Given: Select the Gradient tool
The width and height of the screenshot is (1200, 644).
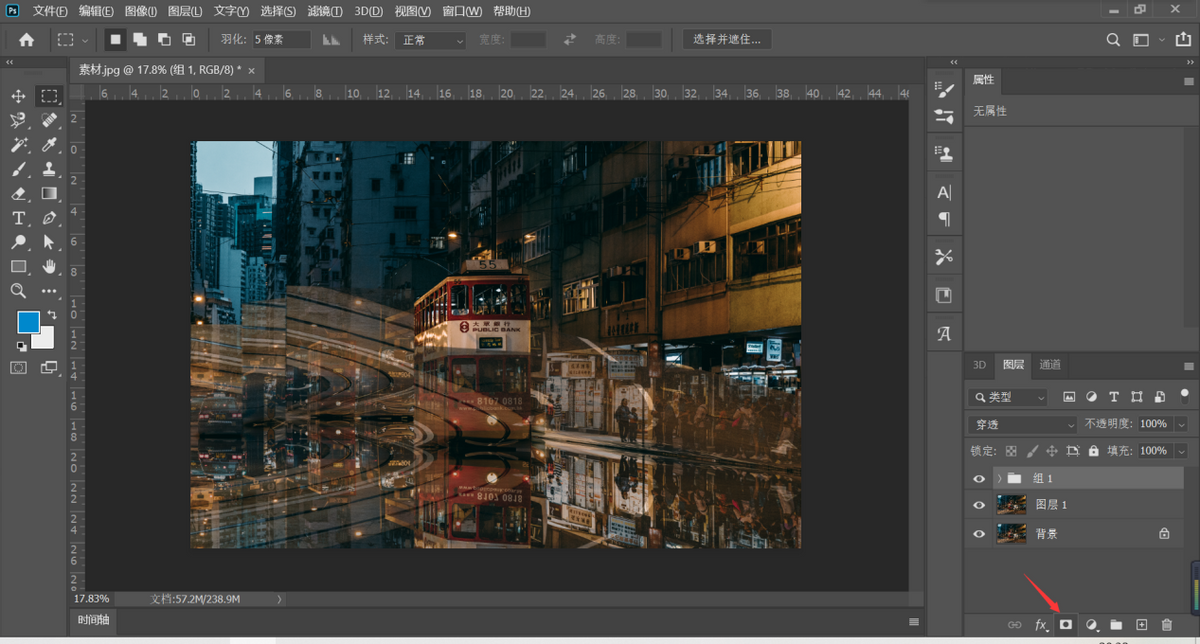Looking at the screenshot, I should click(49, 193).
